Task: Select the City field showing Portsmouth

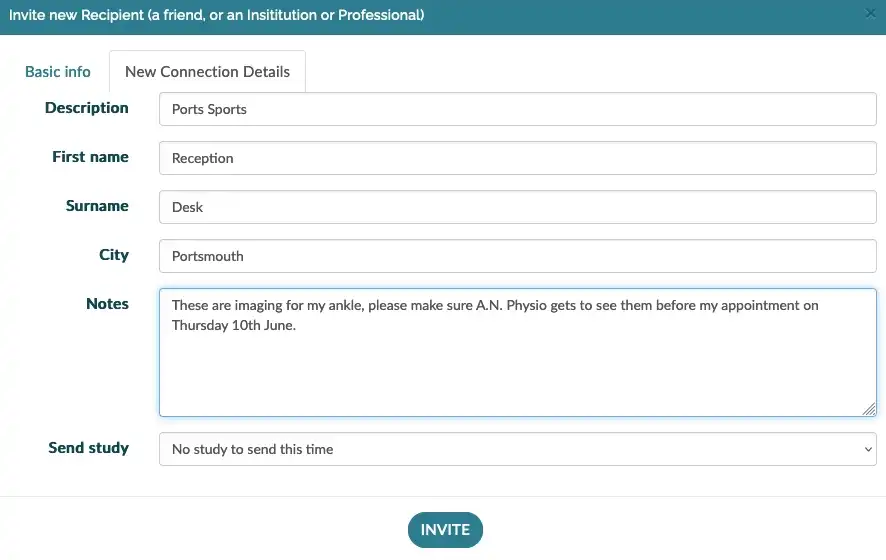Action: (x=517, y=256)
